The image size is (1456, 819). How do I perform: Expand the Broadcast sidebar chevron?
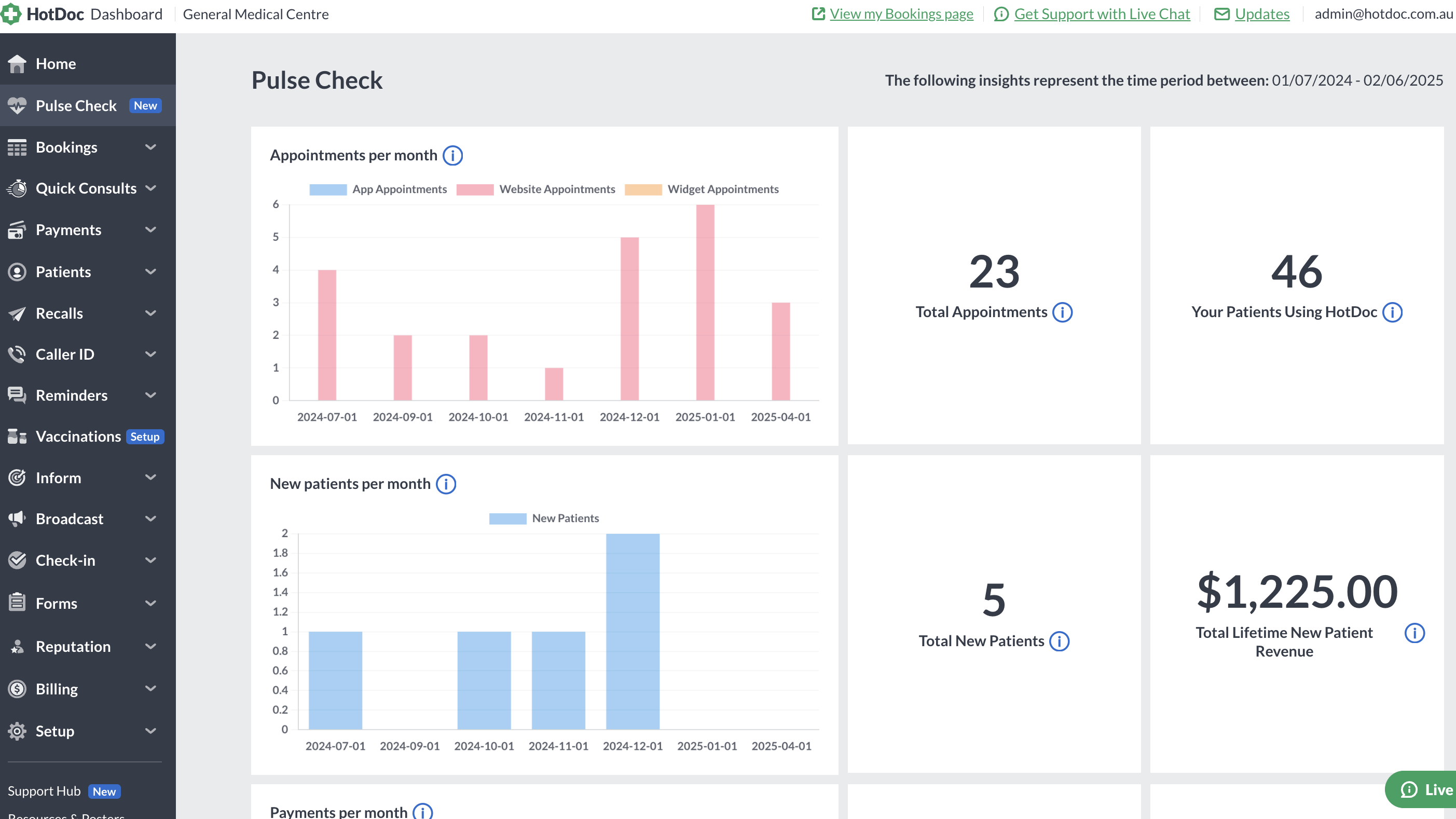tap(150, 519)
